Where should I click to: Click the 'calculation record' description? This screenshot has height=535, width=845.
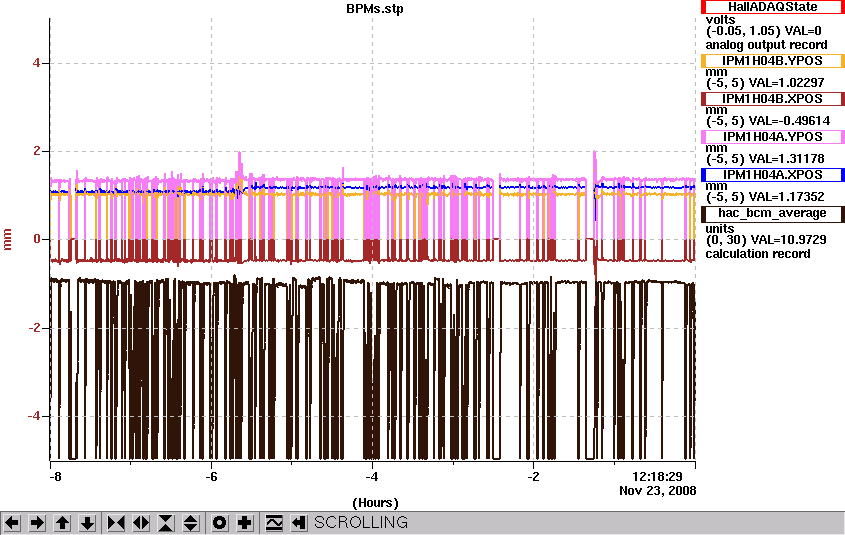758,254
